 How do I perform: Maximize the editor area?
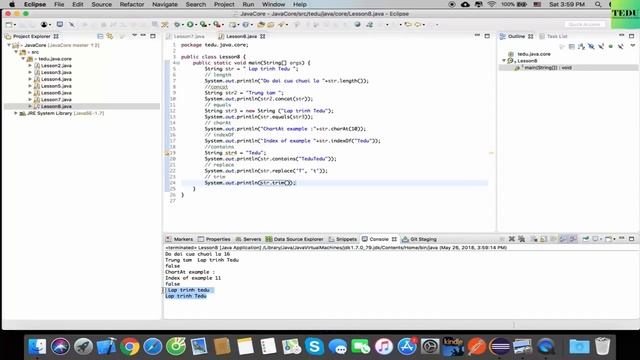pos(487,36)
